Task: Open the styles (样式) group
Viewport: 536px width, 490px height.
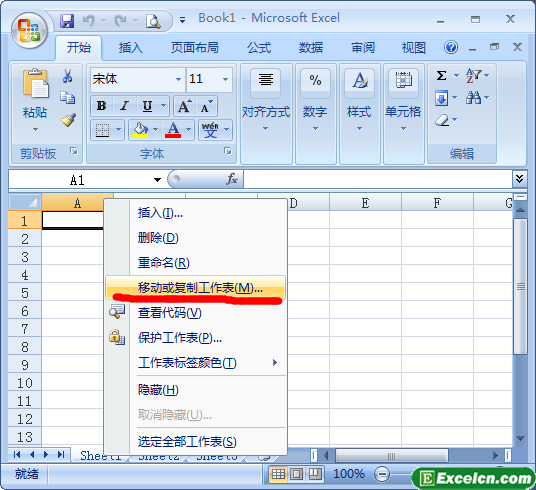Action: point(360,113)
